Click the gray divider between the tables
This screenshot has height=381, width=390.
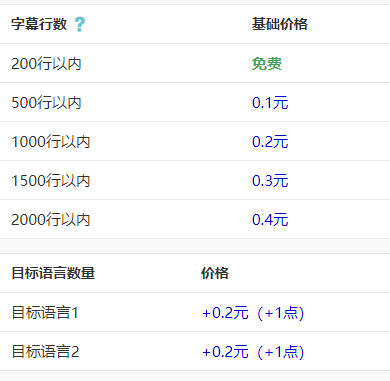tap(195, 246)
